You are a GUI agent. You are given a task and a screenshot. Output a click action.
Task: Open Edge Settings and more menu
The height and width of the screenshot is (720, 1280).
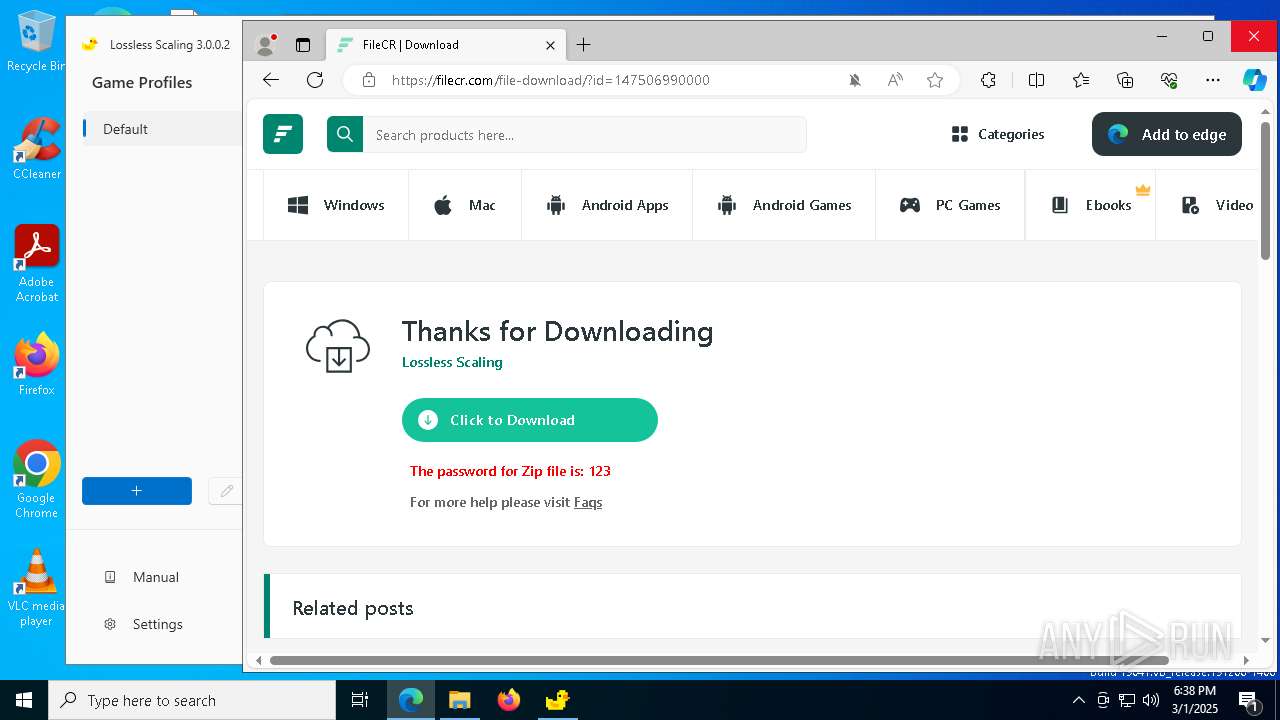pos(1213,80)
